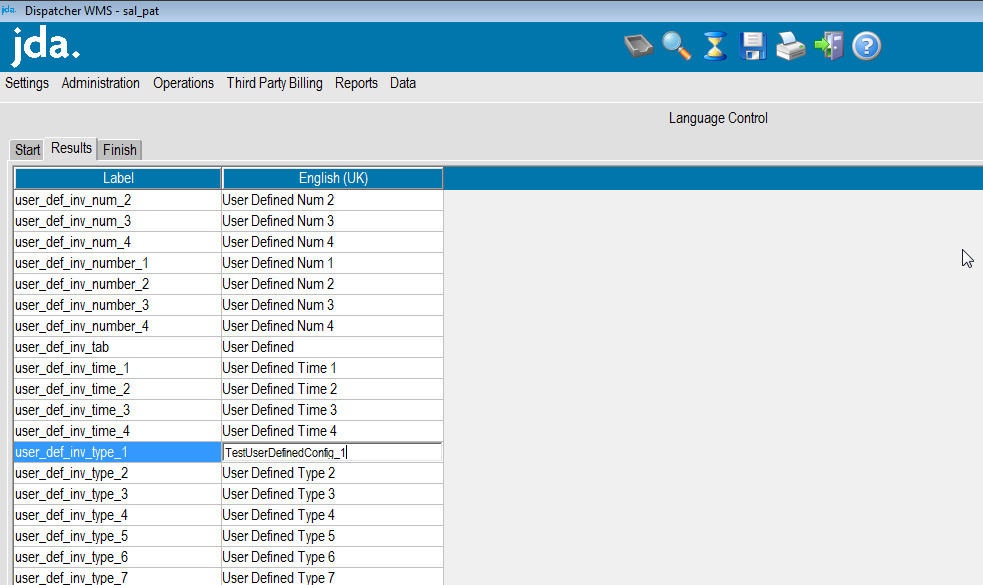
Task: Switch to the Finish tab
Action: click(x=119, y=150)
